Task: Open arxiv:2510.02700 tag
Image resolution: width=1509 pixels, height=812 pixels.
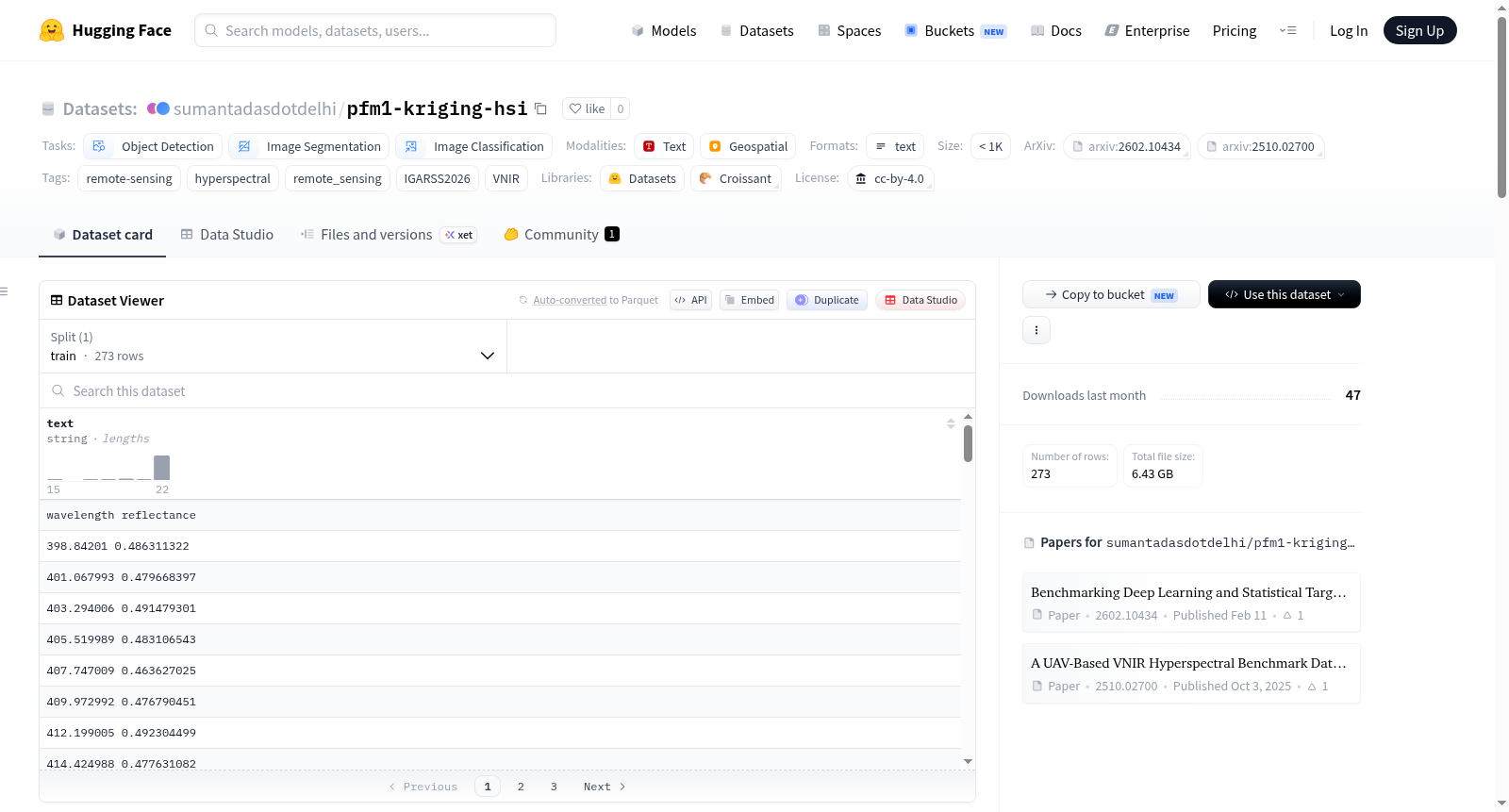Action: pos(1260,146)
